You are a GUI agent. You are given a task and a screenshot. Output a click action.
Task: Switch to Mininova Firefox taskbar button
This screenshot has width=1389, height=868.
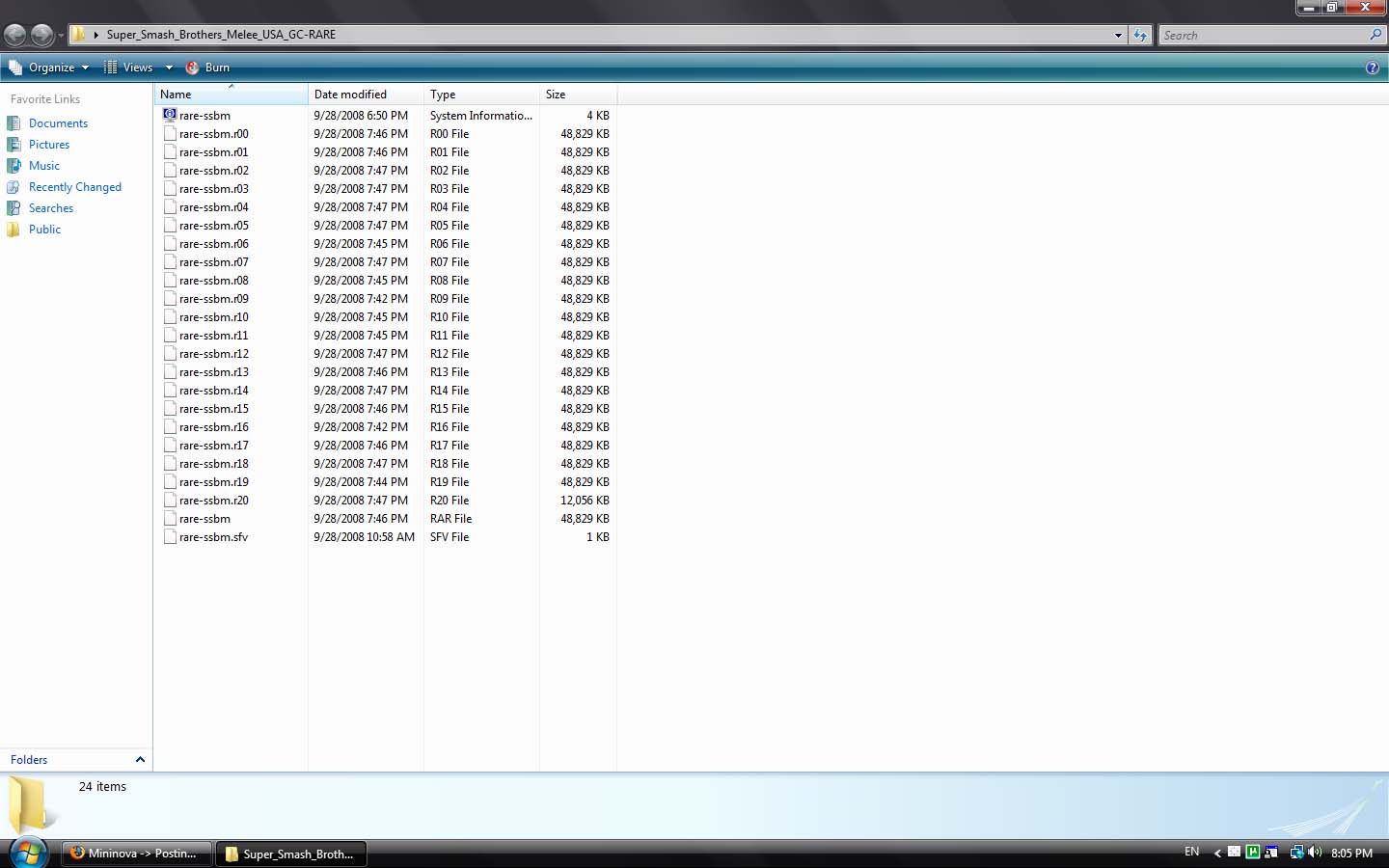136,854
